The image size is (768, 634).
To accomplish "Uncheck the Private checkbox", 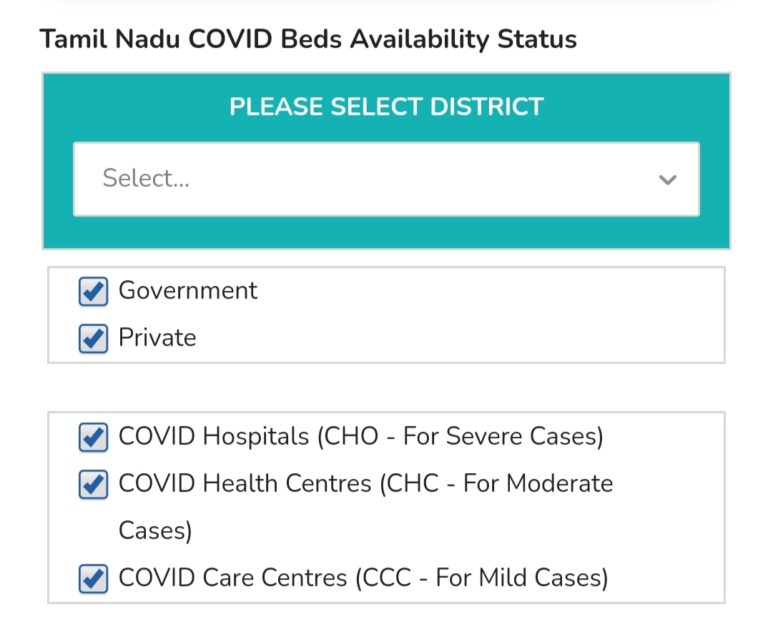I will pos(93,338).
